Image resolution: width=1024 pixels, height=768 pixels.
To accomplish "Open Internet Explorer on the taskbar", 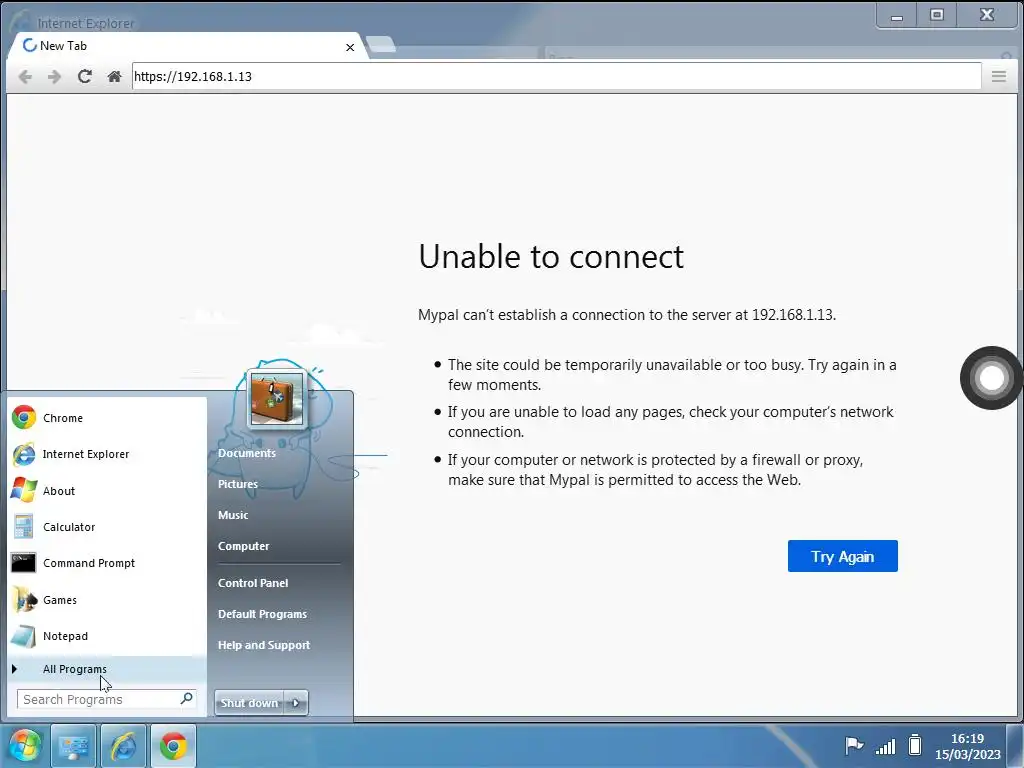I will 123,746.
